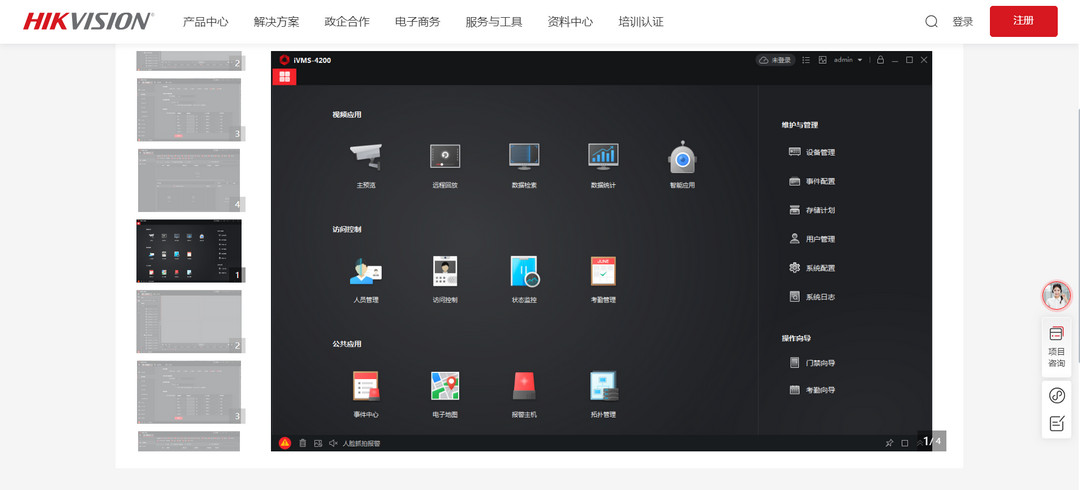1080x490 pixels.
Task: Click the red 注册 register button
Action: tap(1024, 21)
